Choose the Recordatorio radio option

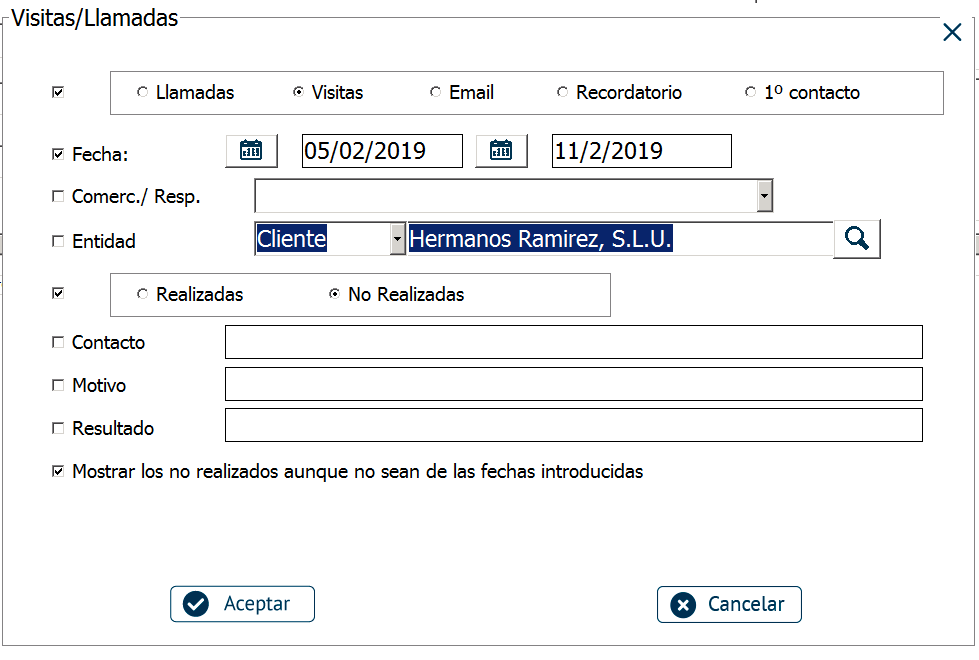tap(562, 93)
